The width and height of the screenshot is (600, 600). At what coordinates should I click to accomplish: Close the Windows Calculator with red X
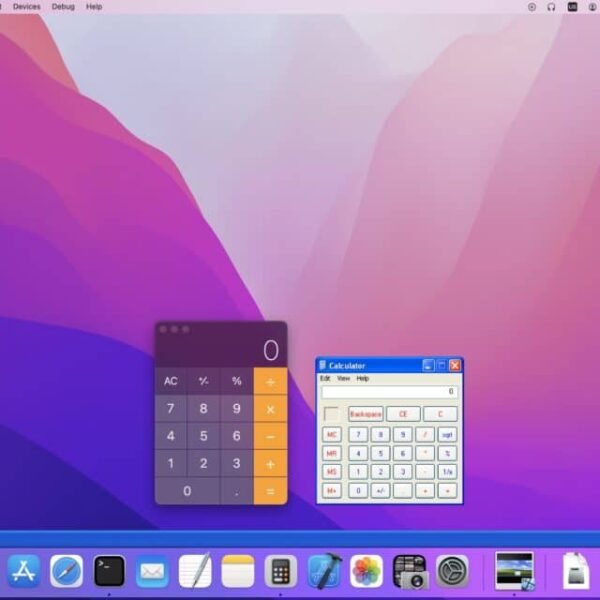(x=455, y=365)
